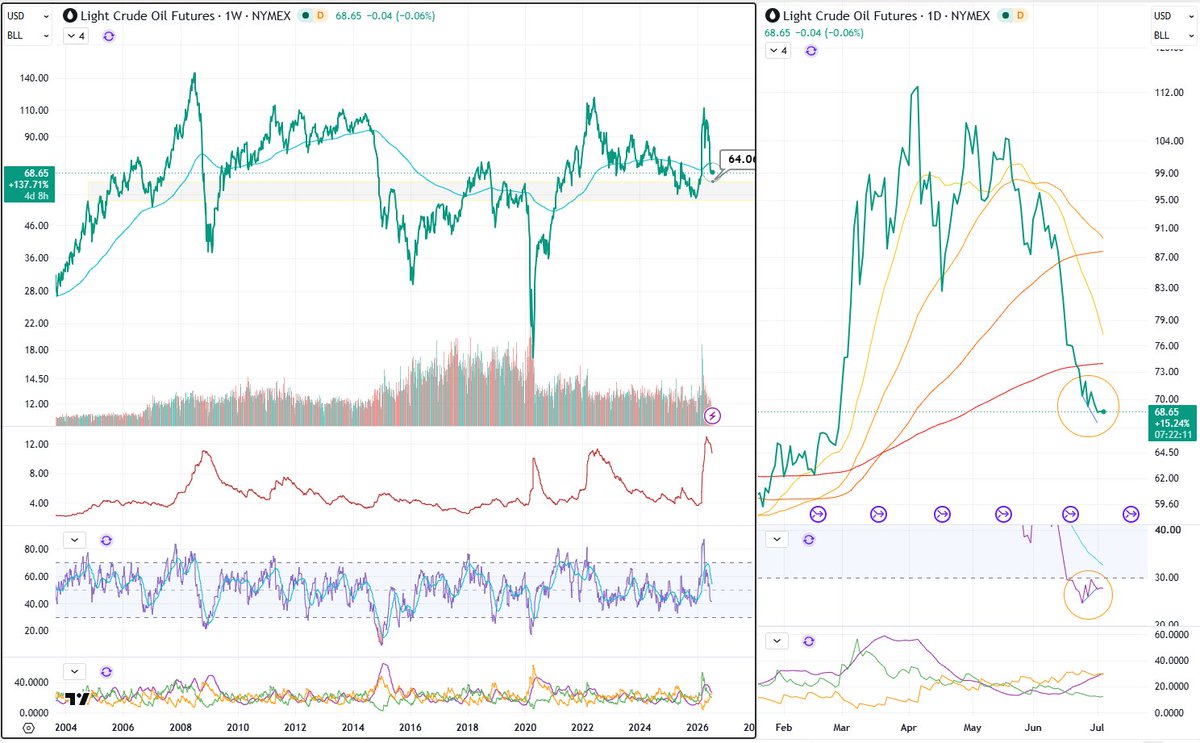Viewport: 1200px width, 743px height.
Task: Click purple refresh icon in weekly RSI pane
Action: click(106, 539)
